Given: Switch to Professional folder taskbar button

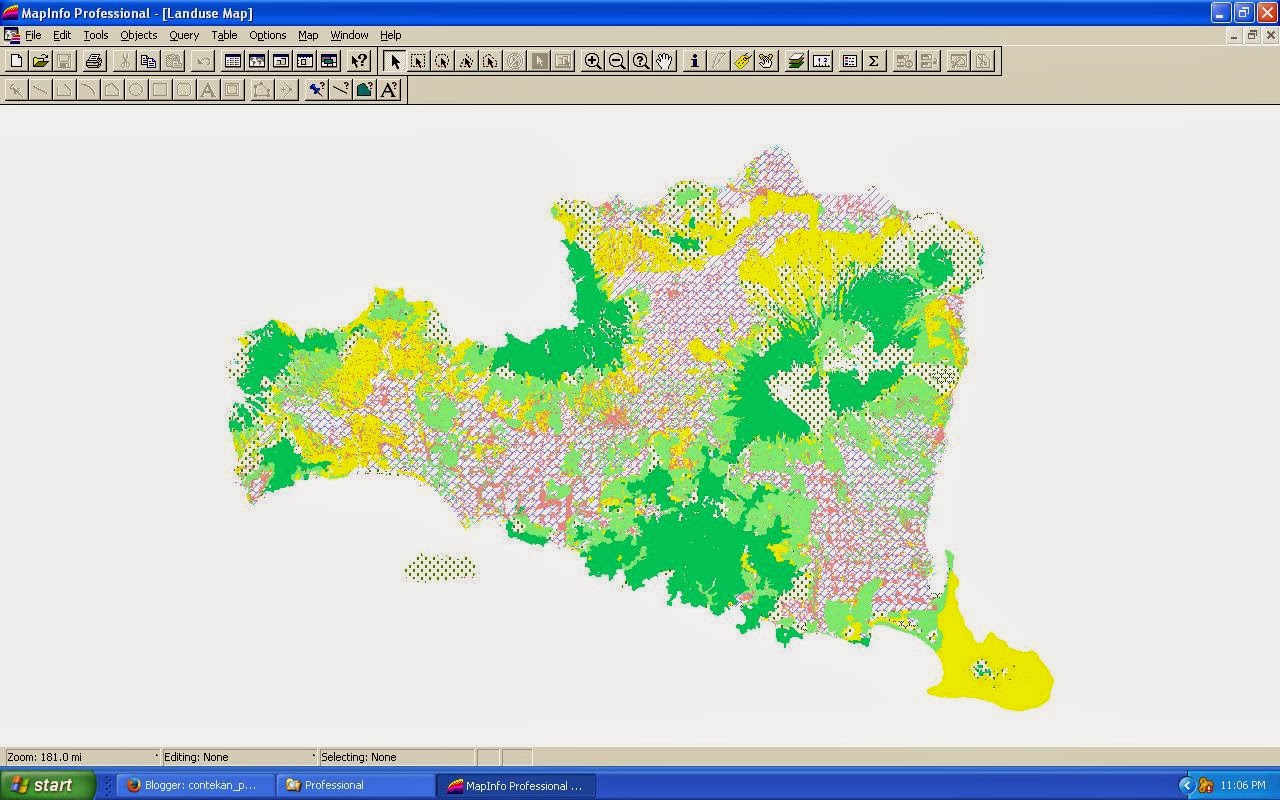Looking at the screenshot, I should (355, 785).
